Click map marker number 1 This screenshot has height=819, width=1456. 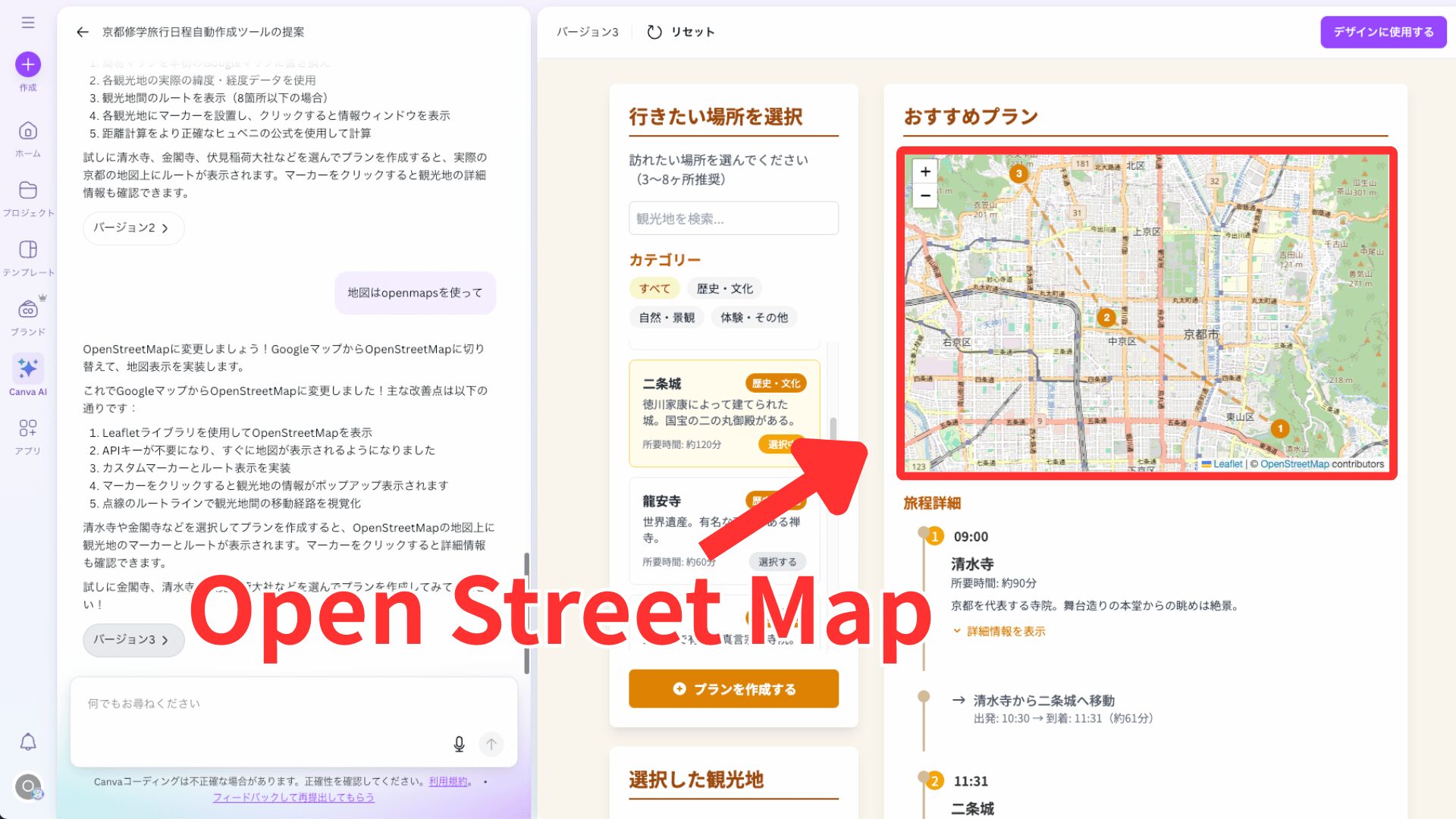pyautogui.click(x=1280, y=429)
